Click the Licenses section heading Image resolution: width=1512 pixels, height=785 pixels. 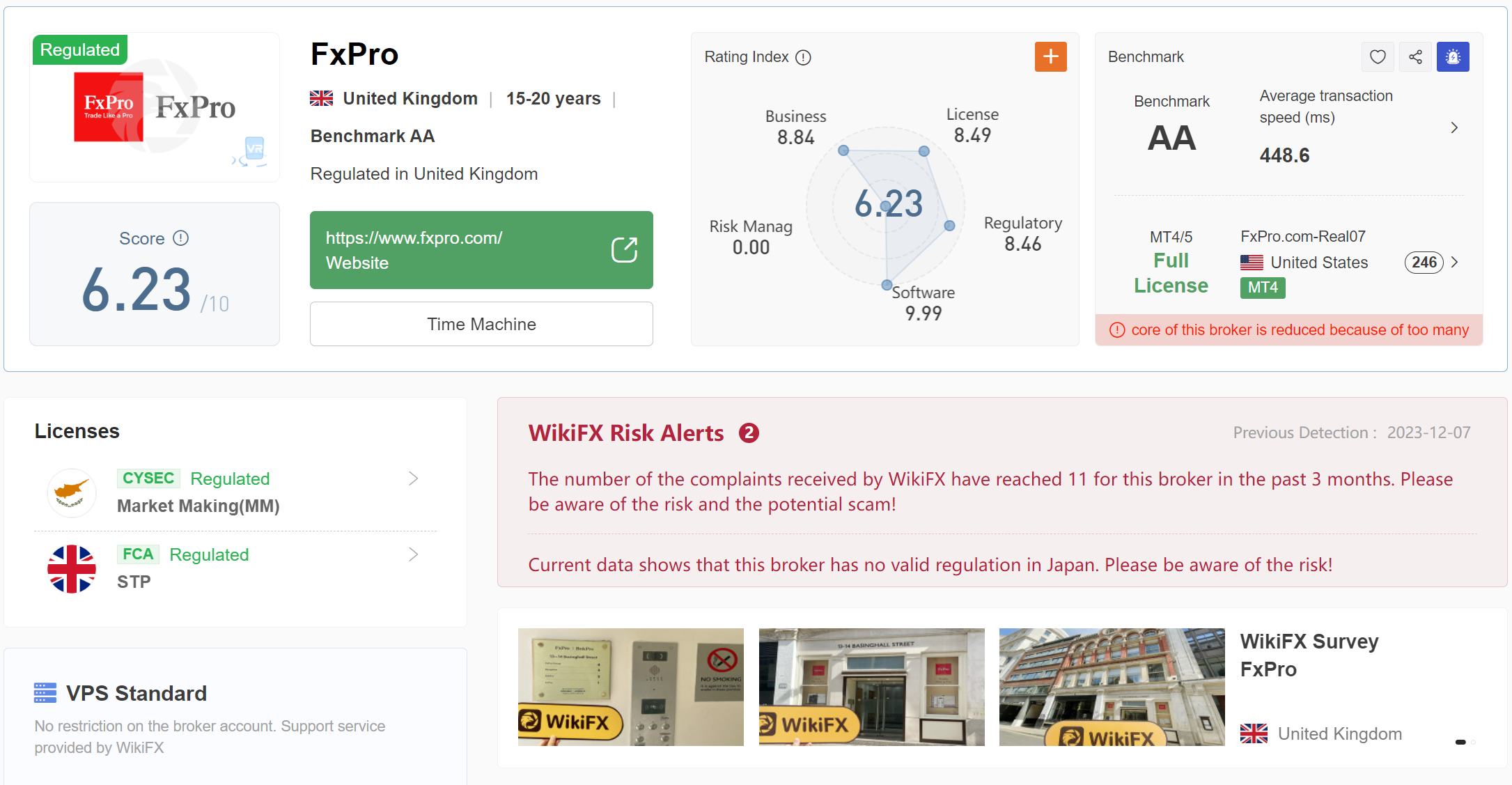point(77,431)
